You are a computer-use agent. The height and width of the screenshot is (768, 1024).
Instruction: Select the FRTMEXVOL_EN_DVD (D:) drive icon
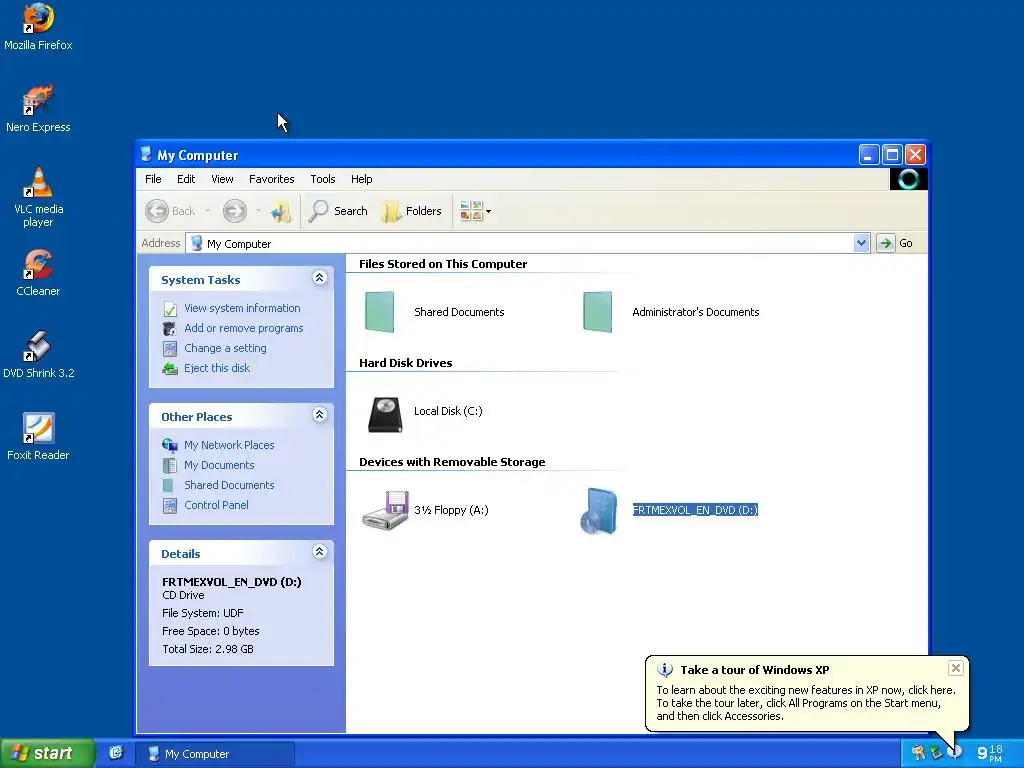(x=599, y=511)
